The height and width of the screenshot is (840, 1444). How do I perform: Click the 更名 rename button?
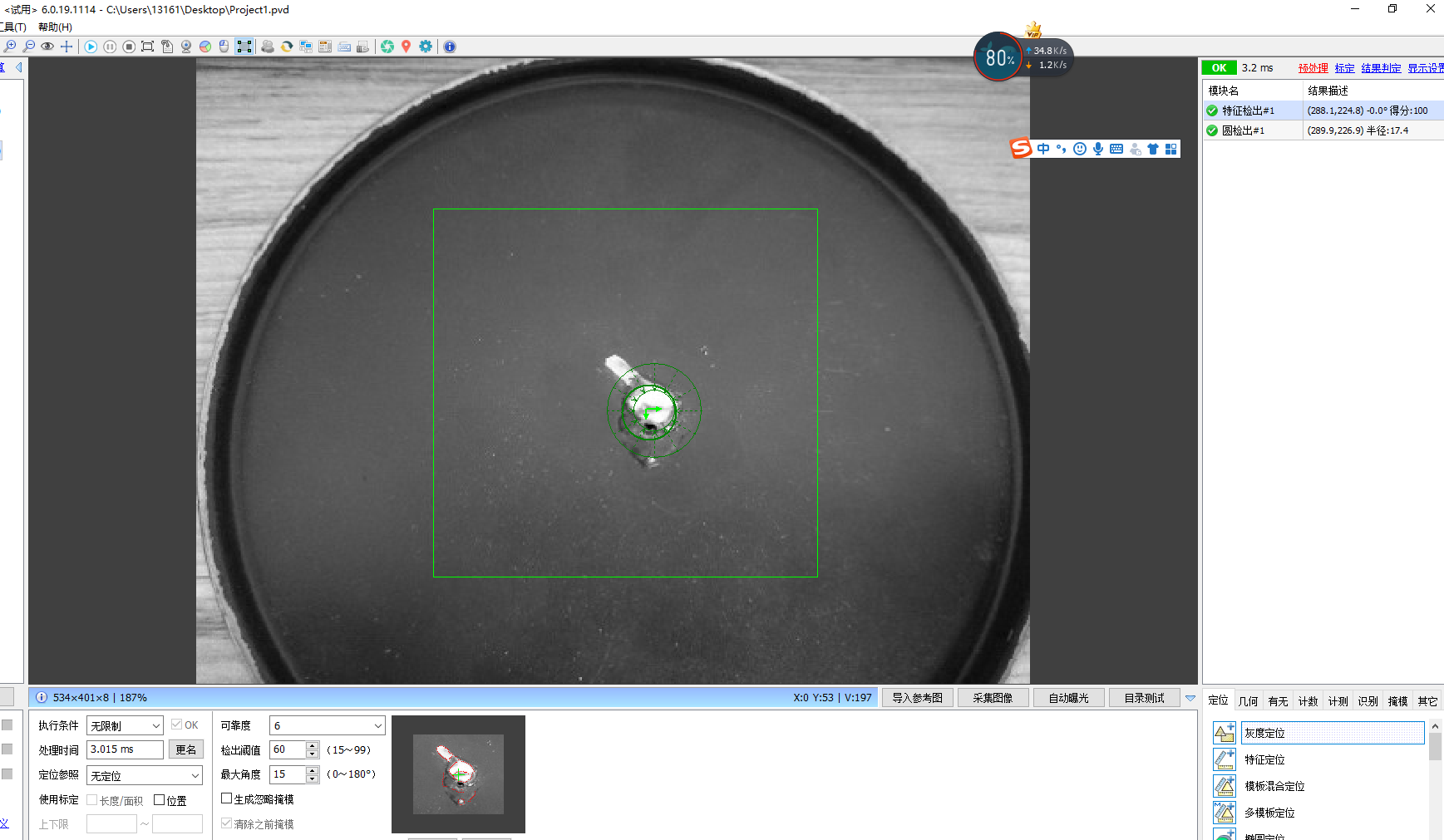(x=186, y=749)
